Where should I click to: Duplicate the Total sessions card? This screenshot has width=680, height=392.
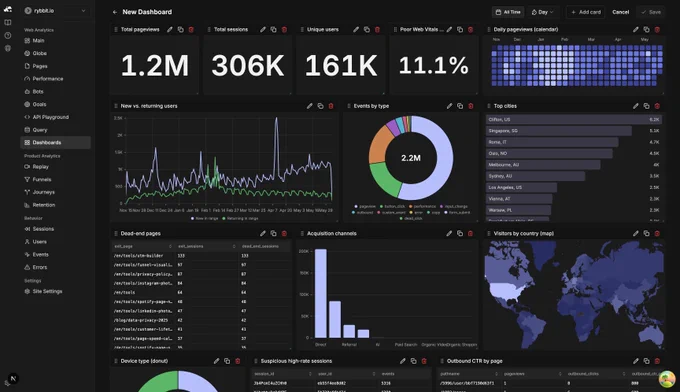coord(274,29)
